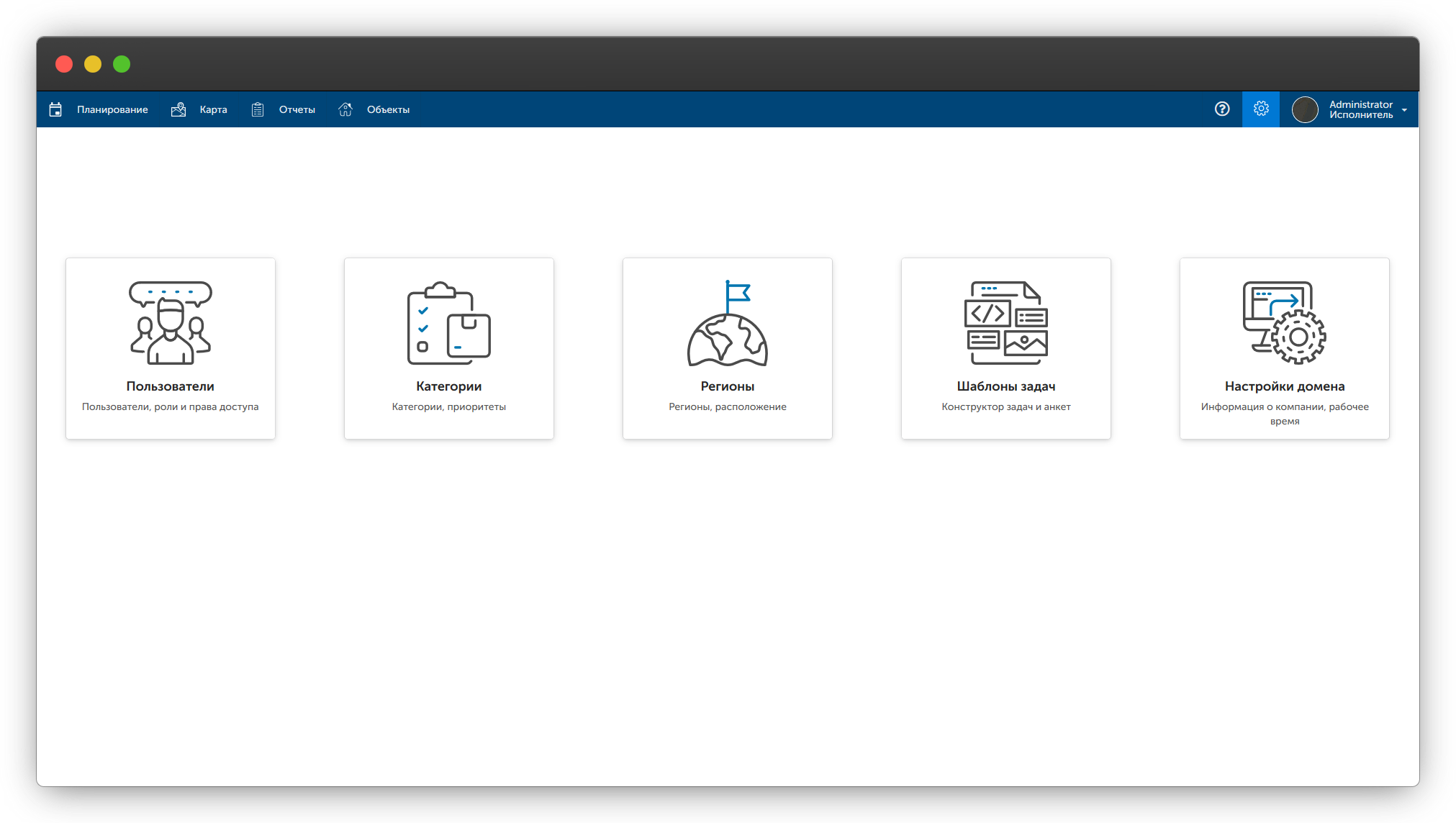Click the Категории clipboard illustration
The image size is (1456, 823).
coord(449,322)
